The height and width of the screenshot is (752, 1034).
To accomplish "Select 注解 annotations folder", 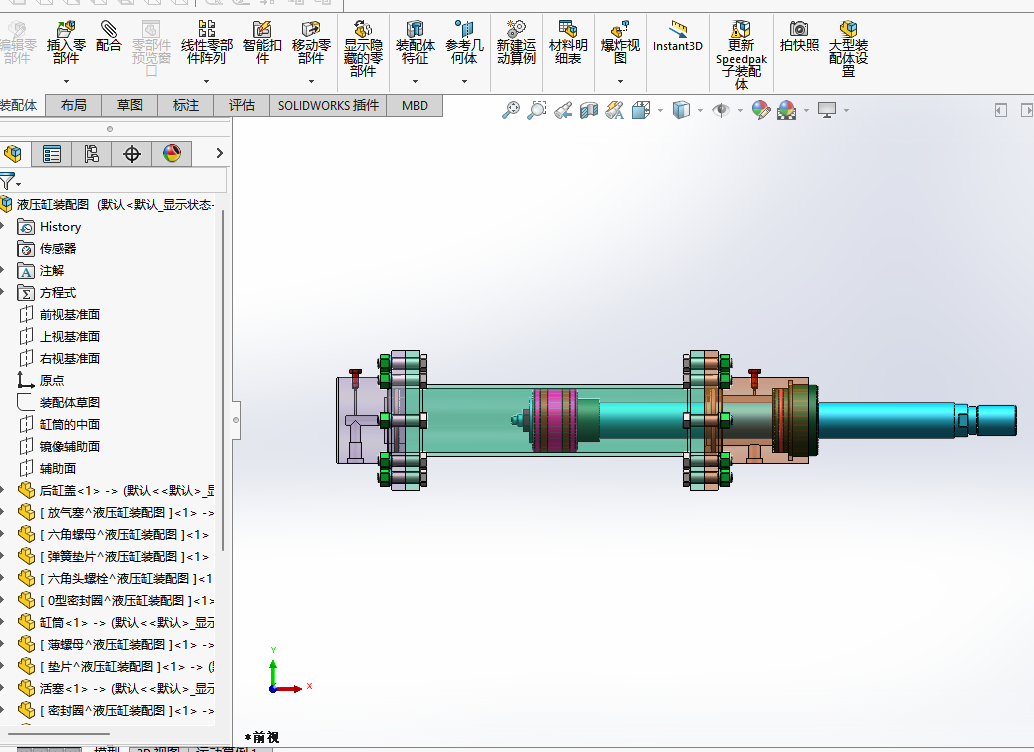I will tap(51, 270).
